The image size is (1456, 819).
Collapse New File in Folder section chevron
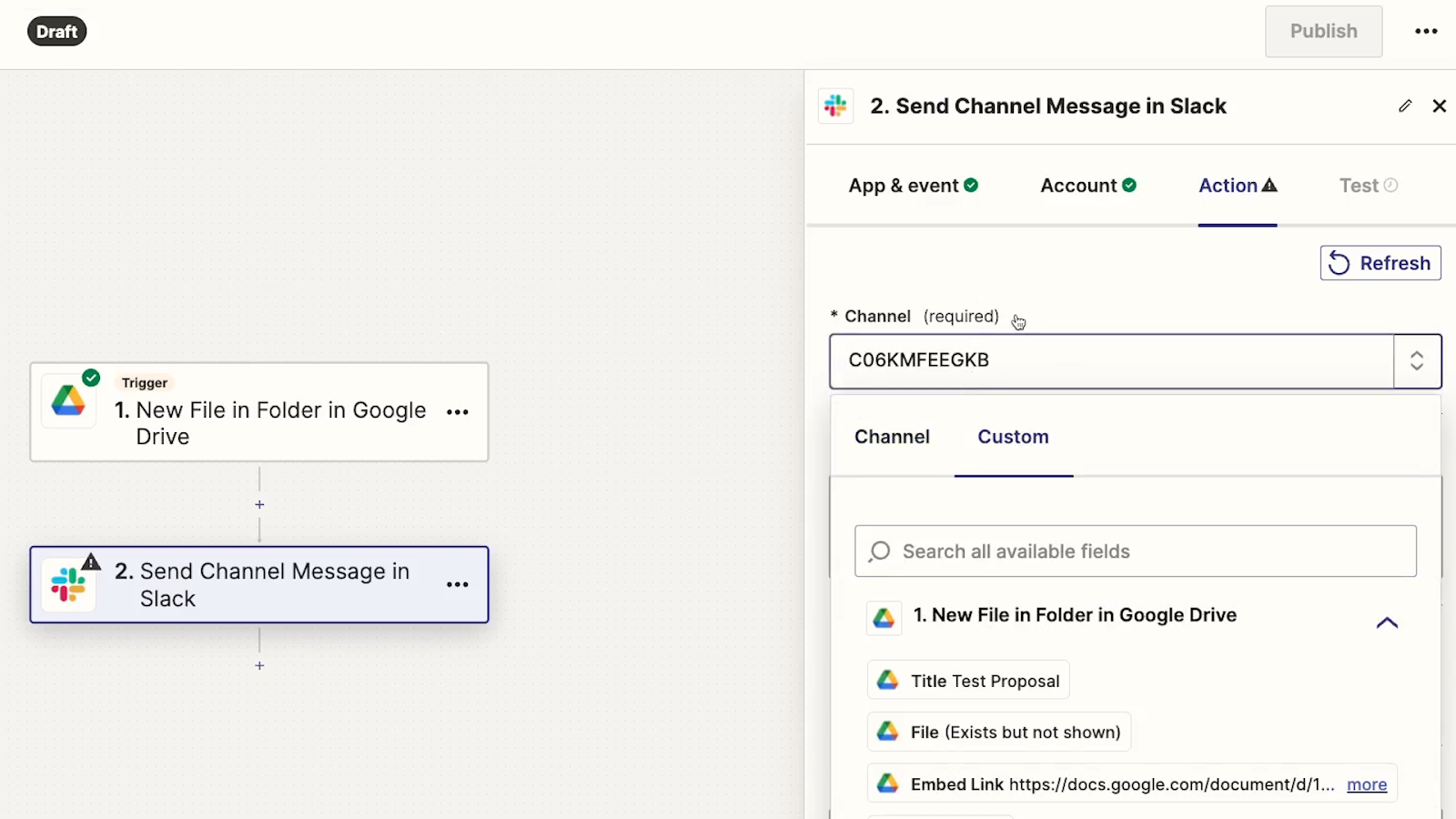(1387, 622)
